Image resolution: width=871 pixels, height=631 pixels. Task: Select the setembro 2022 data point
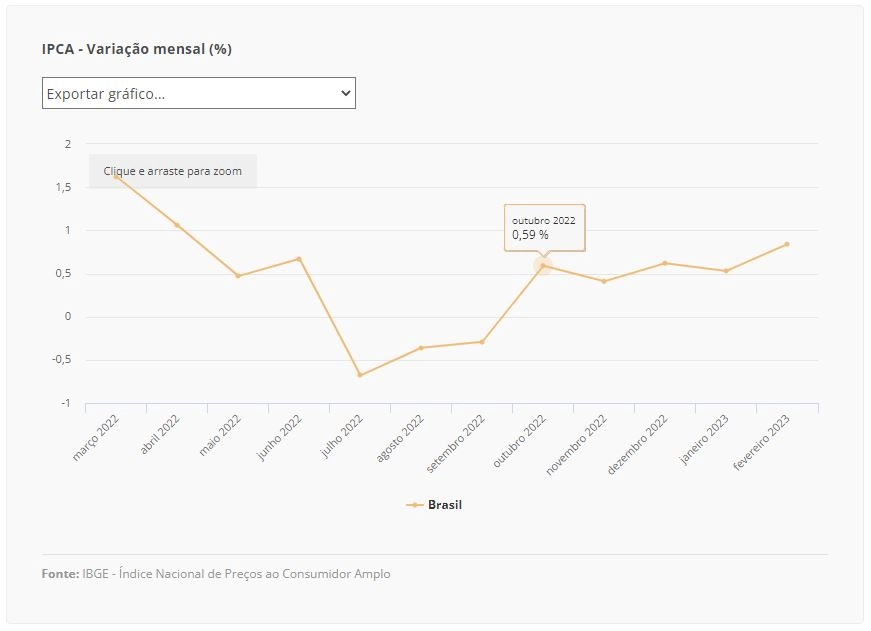[482, 342]
